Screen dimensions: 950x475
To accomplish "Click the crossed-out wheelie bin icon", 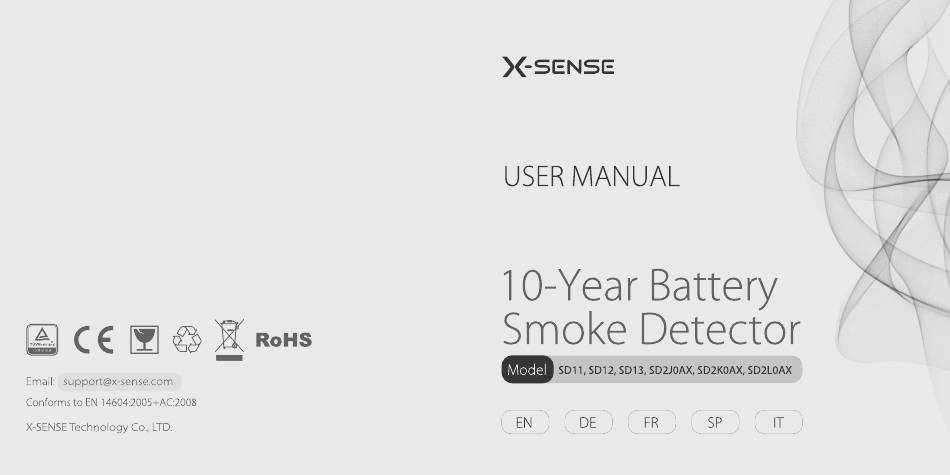I will coord(229,340).
